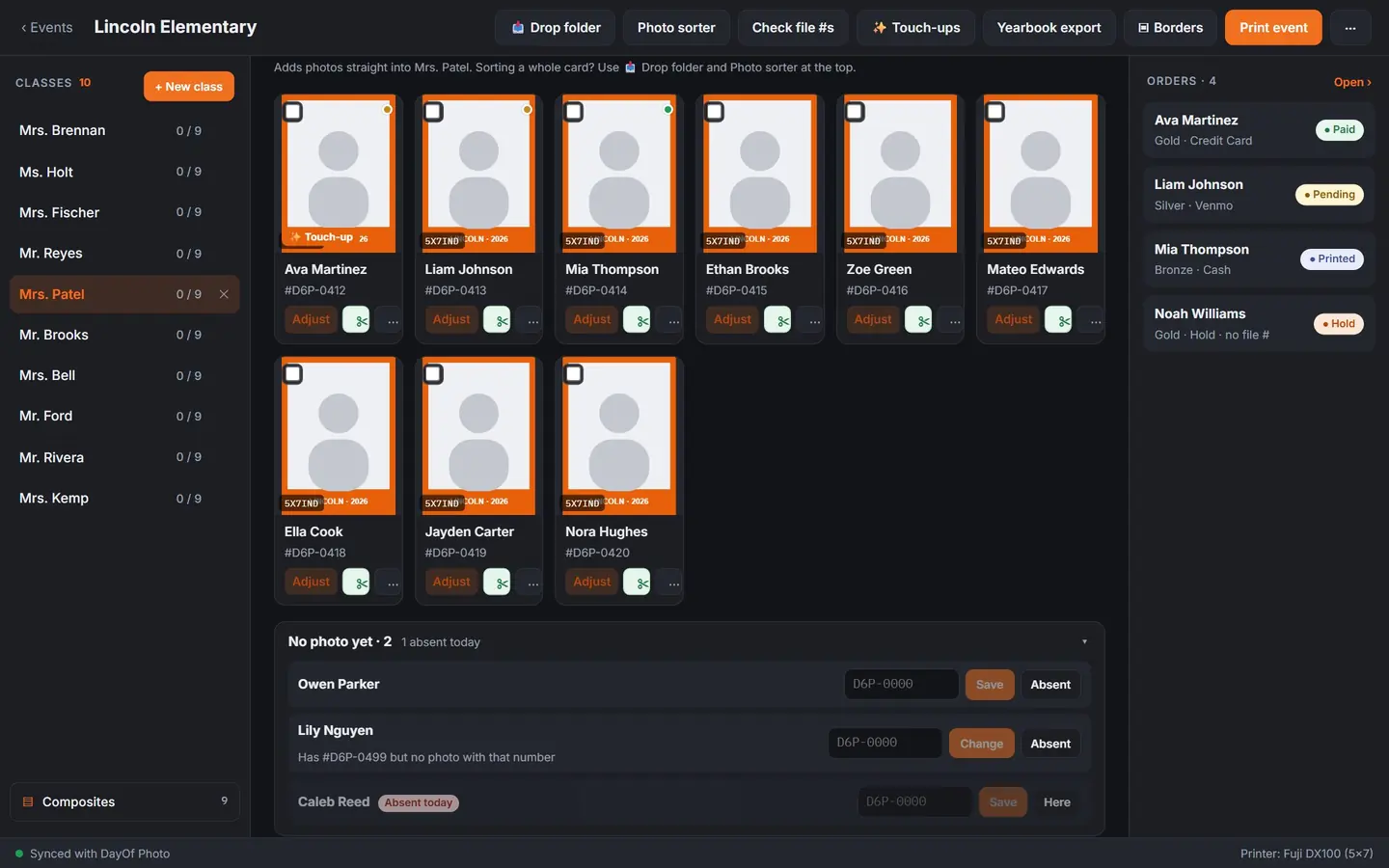This screenshot has width=1389, height=868.
Task: Select Ella Cook's photo checkbox
Action: [293, 374]
